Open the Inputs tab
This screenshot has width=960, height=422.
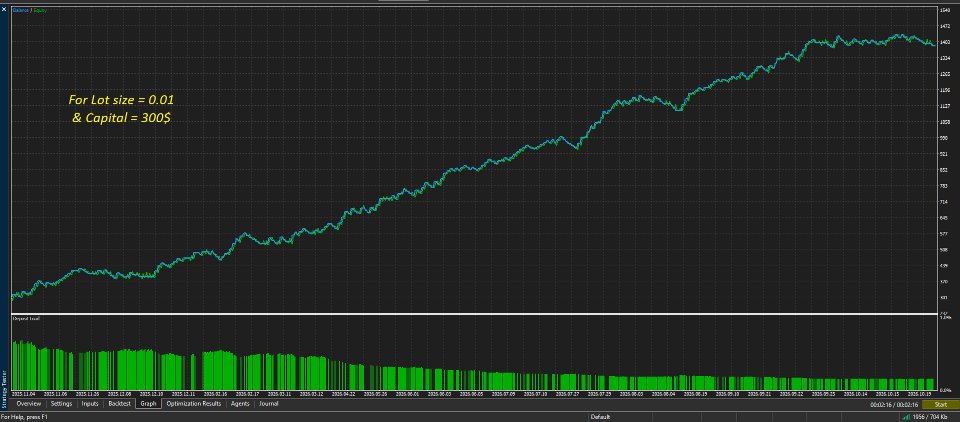[x=90, y=404]
